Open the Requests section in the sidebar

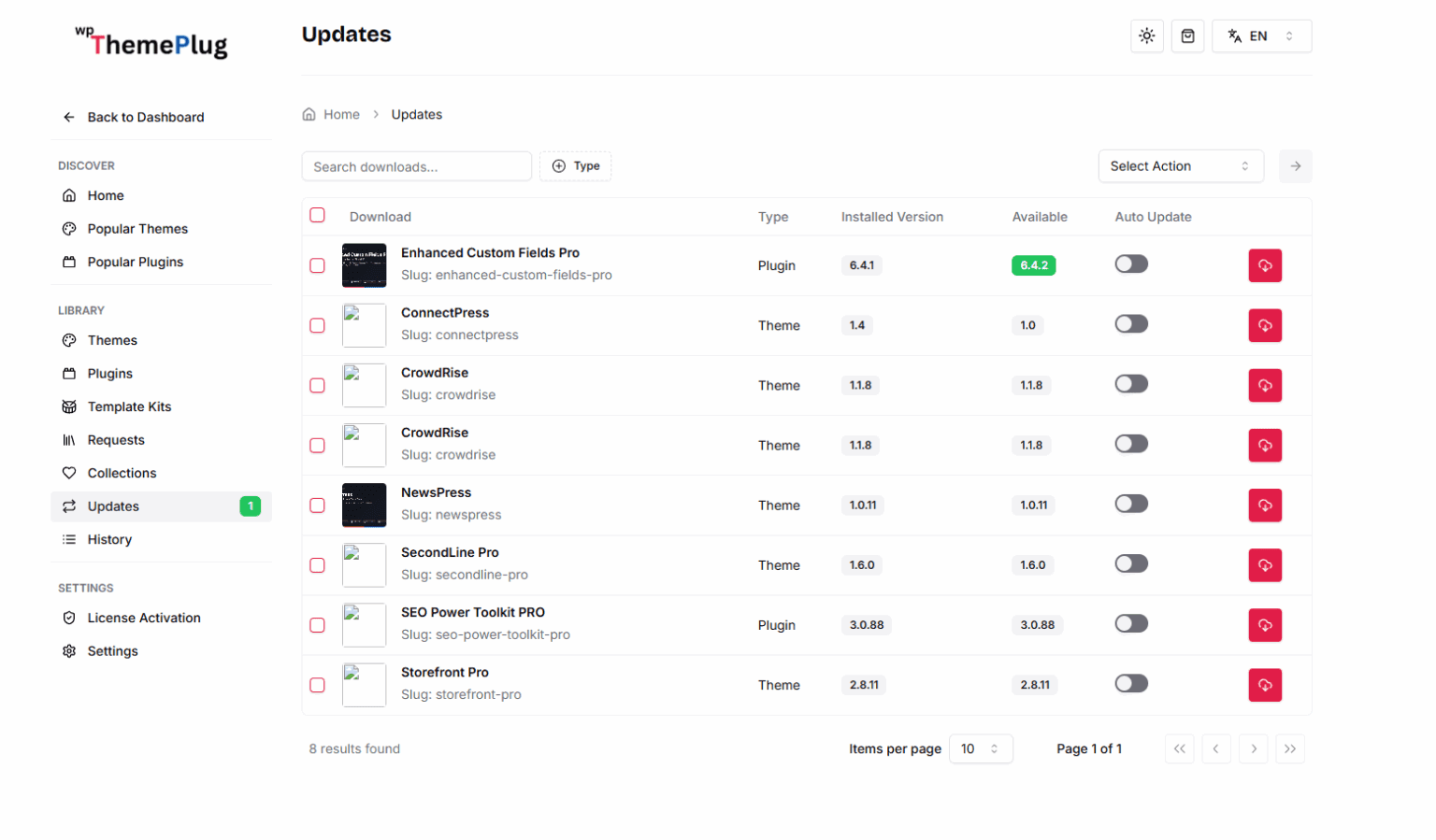115,439
